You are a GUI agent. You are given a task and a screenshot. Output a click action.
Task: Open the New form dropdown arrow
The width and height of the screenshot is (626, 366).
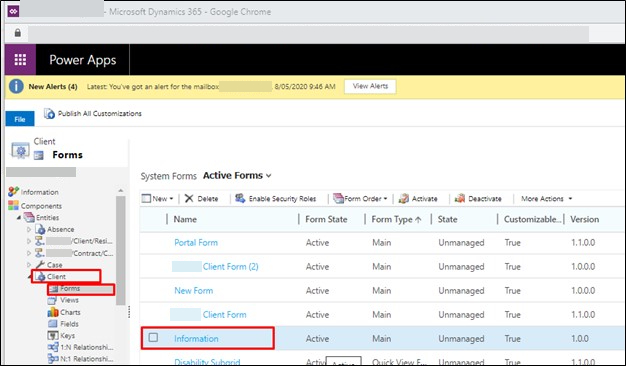tap(171, 199)
